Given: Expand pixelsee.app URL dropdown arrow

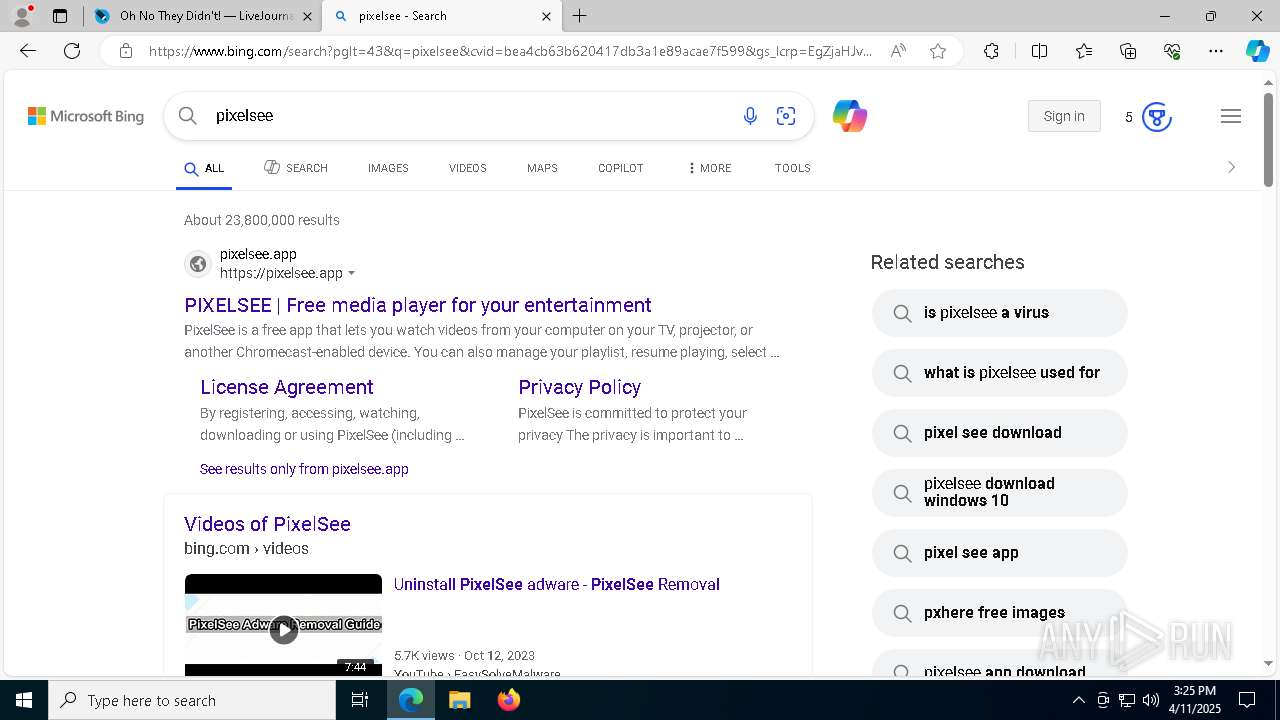Looking at the screenshot, I should pos(351,274).
